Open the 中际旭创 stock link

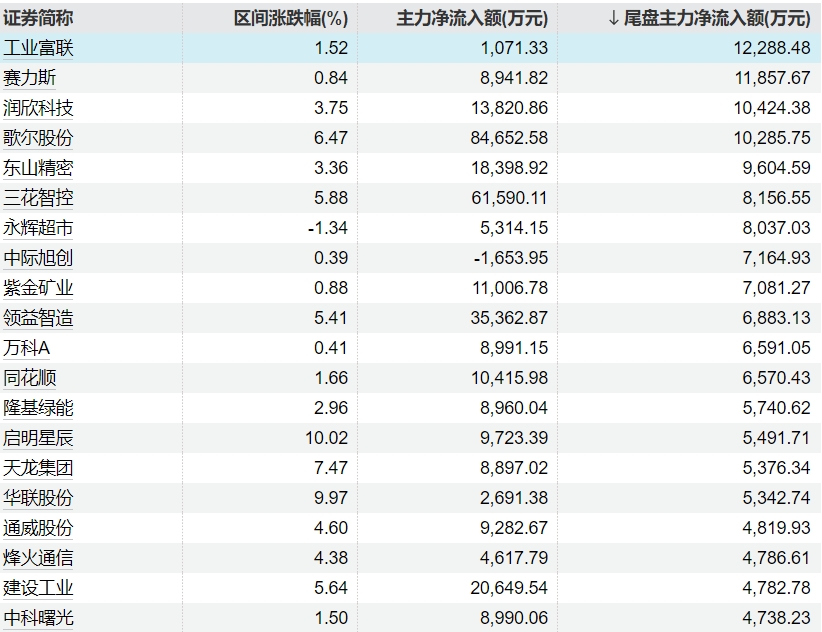(x=38, y=258)
